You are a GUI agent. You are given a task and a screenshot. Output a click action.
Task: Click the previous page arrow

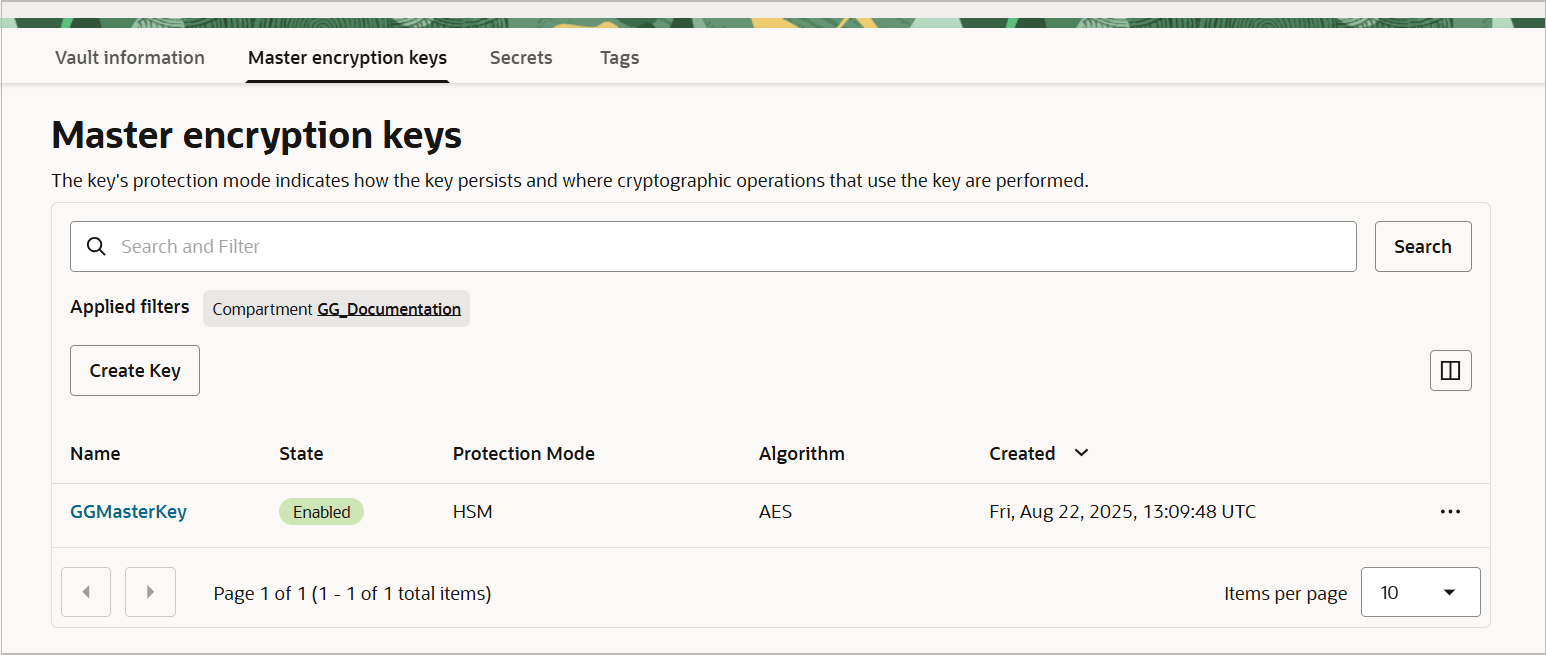(x=86, y=592)
